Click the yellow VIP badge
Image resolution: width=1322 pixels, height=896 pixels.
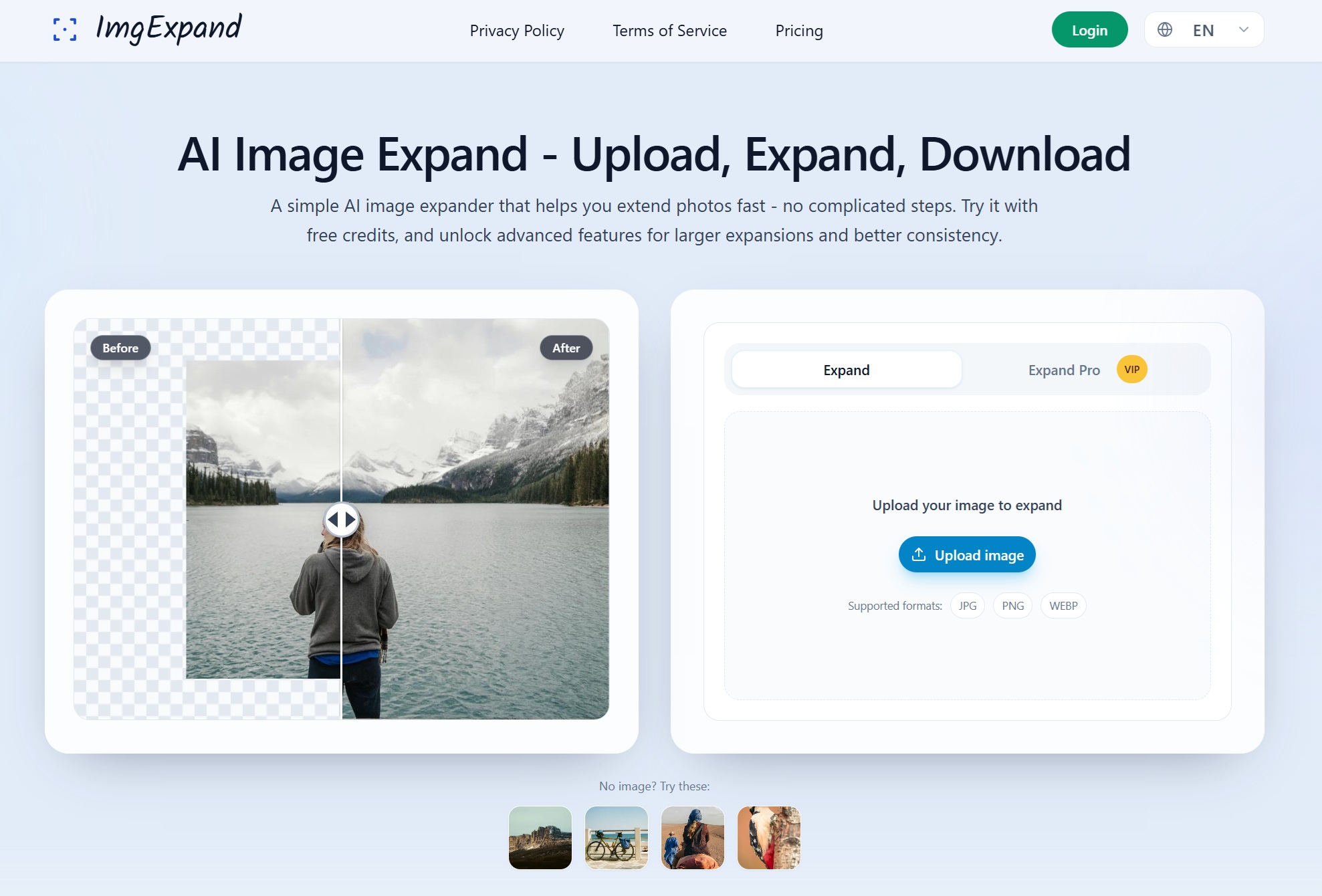[1132, 370]
